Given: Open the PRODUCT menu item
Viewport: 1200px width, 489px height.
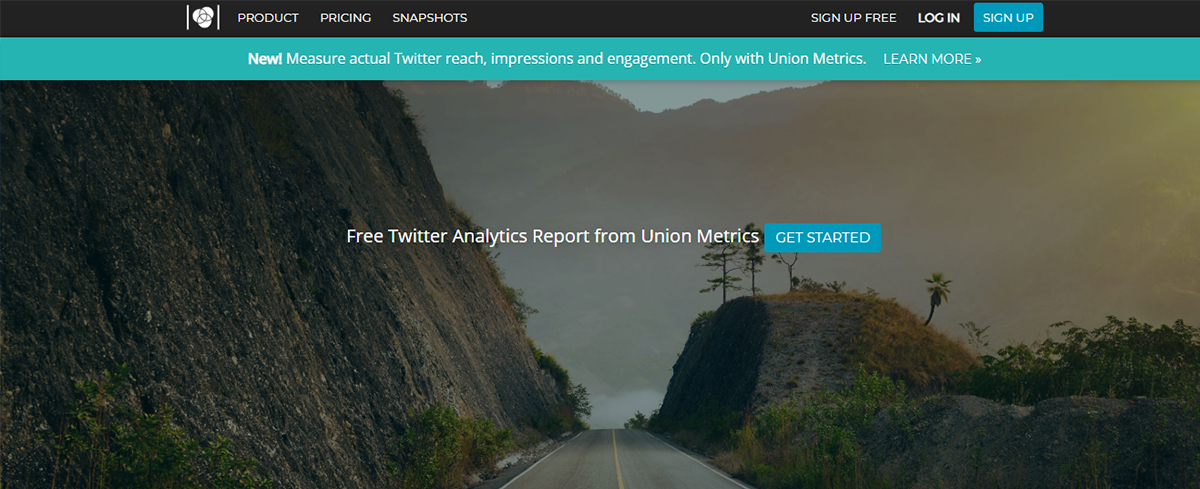Looking at the screenshot, I should (268, 18).
